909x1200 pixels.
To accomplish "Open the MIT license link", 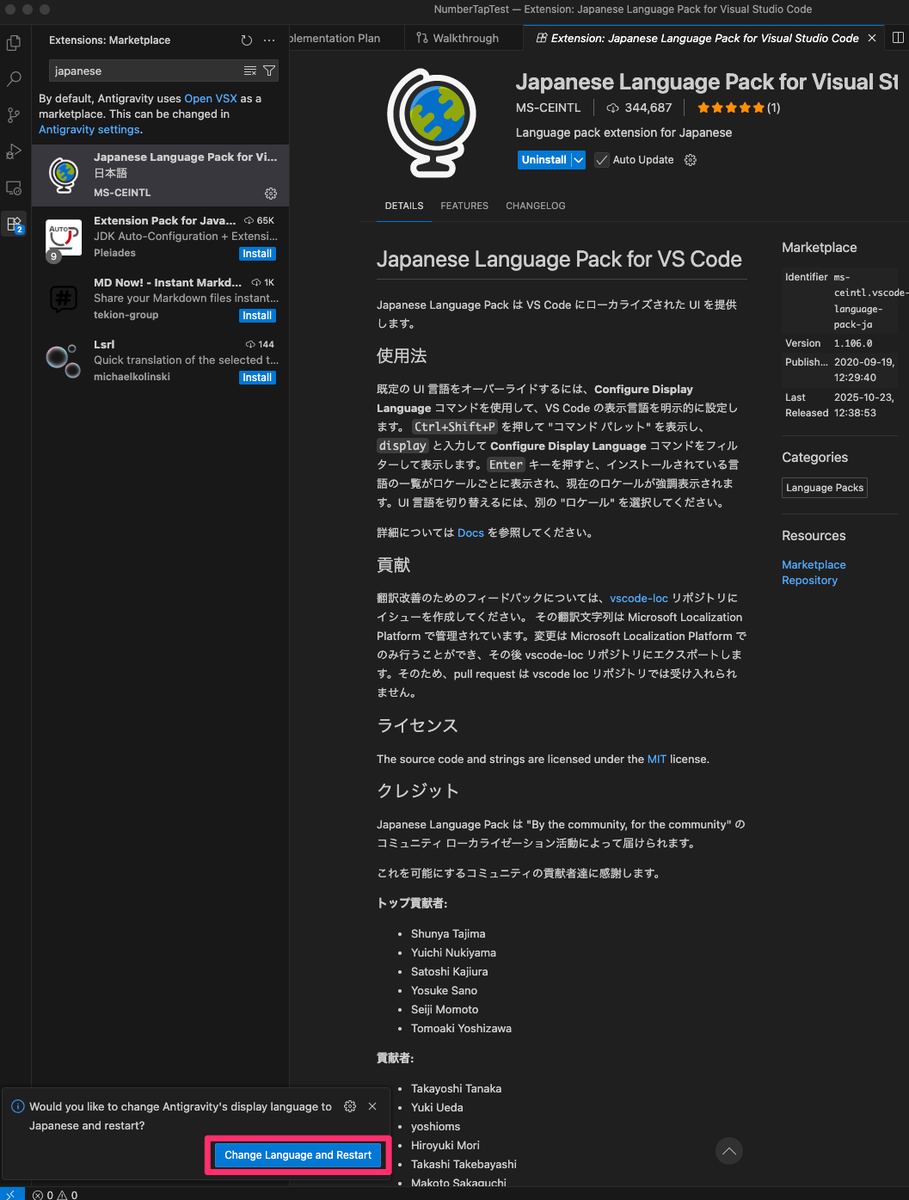I will coord(657,759).
